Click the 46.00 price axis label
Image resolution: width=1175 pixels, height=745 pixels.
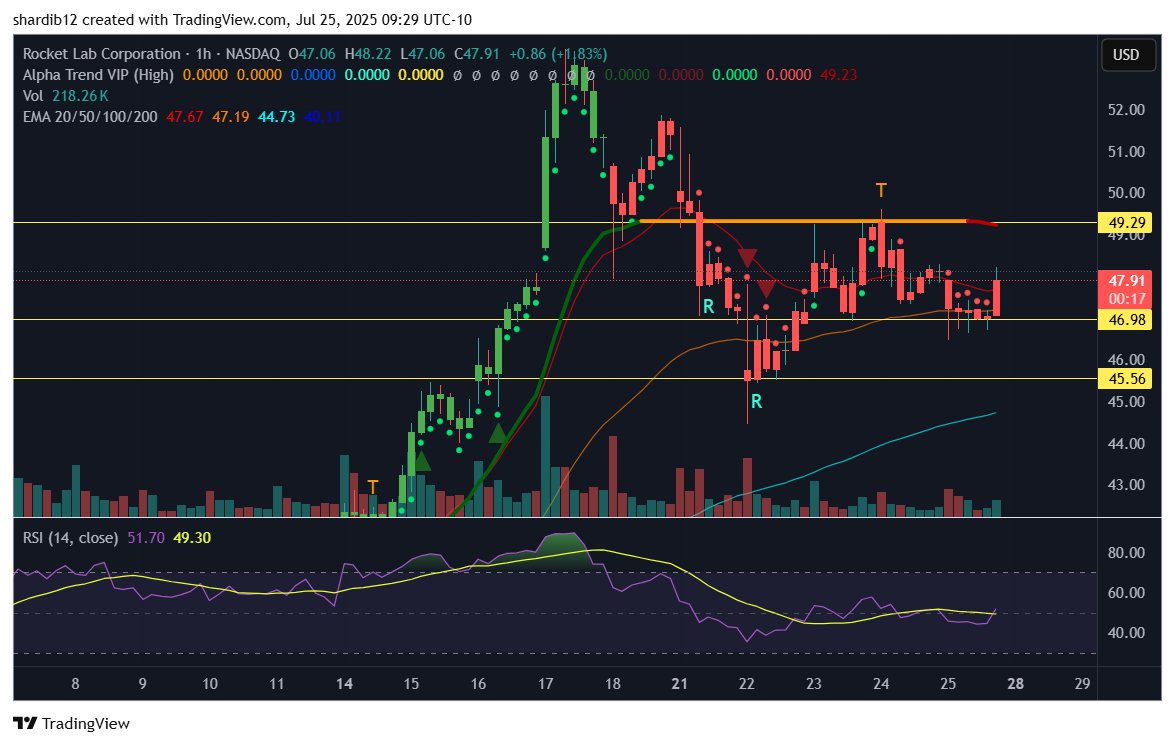[x=1126, y=360]
